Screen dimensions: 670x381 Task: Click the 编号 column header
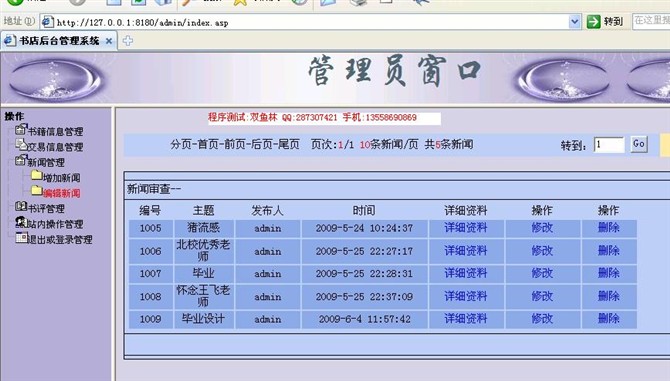[150, 210]
